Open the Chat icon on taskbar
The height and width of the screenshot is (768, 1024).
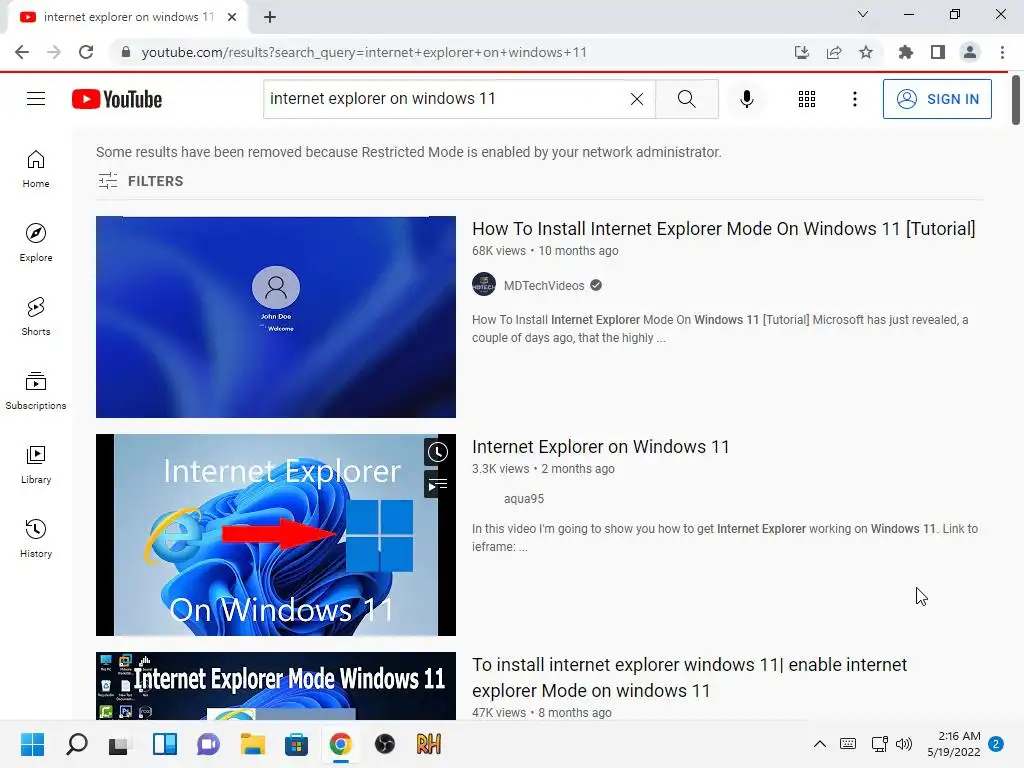pyautogui.click(x=208, y=744)
